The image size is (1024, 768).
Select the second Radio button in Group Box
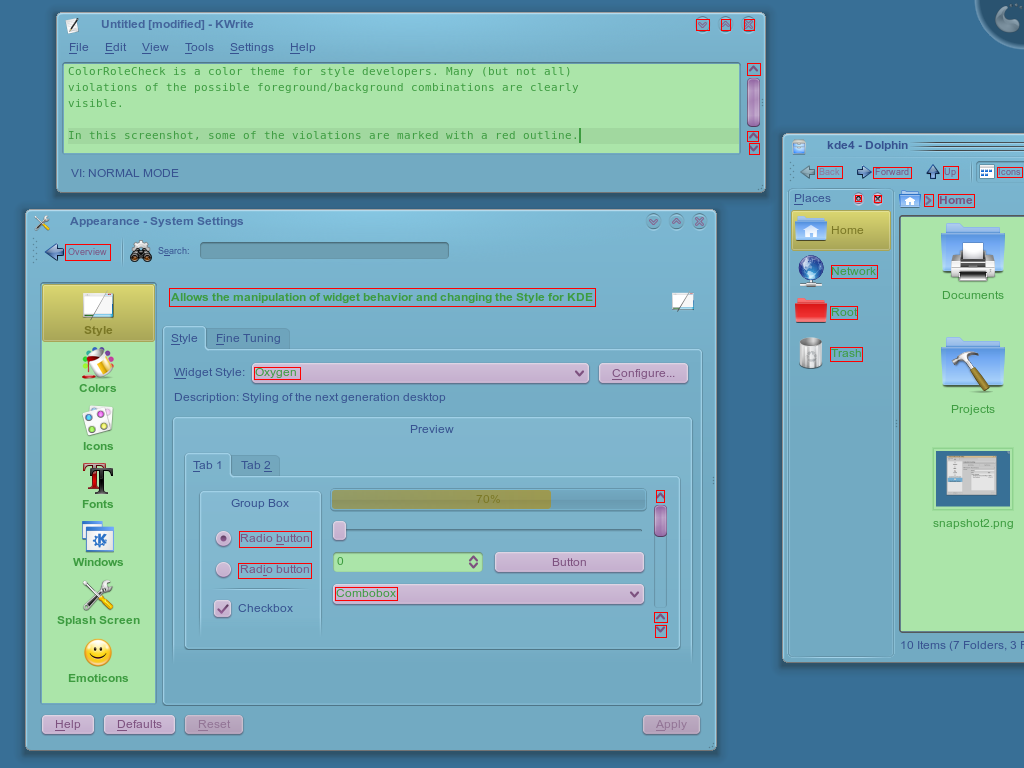point(223,569)
